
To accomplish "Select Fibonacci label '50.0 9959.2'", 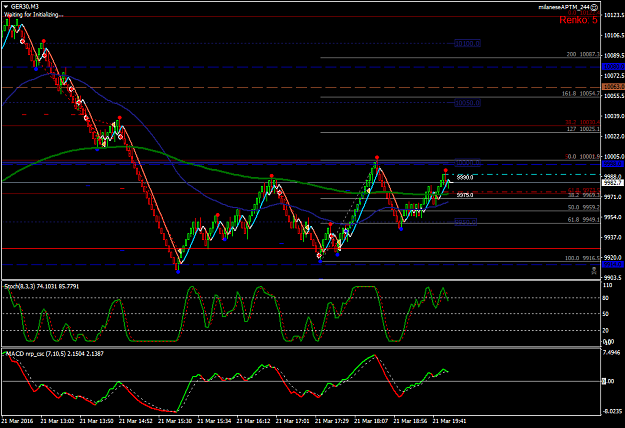I will coord(584,208).
